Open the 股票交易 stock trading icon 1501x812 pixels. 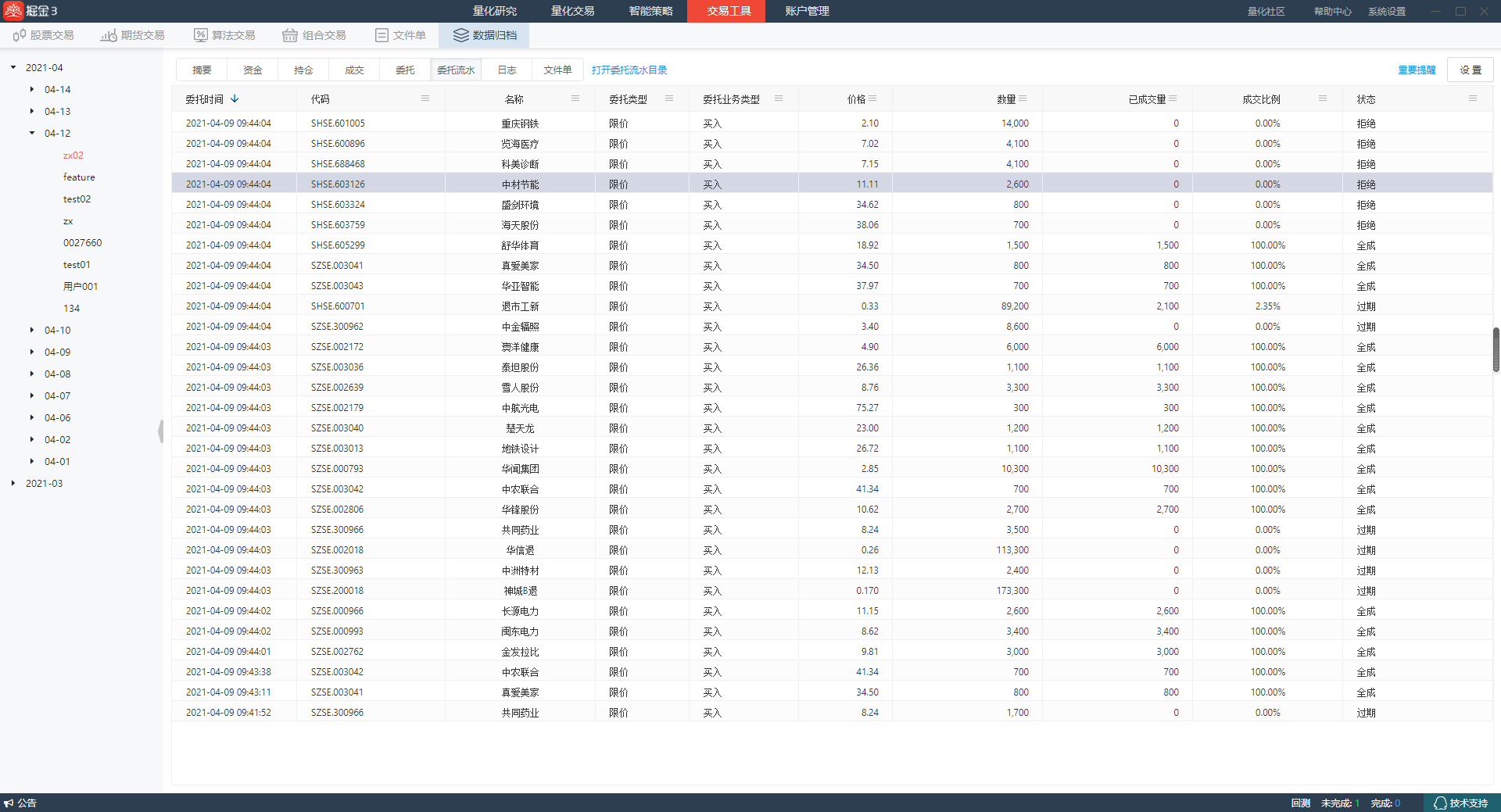(x=20, y=35)
